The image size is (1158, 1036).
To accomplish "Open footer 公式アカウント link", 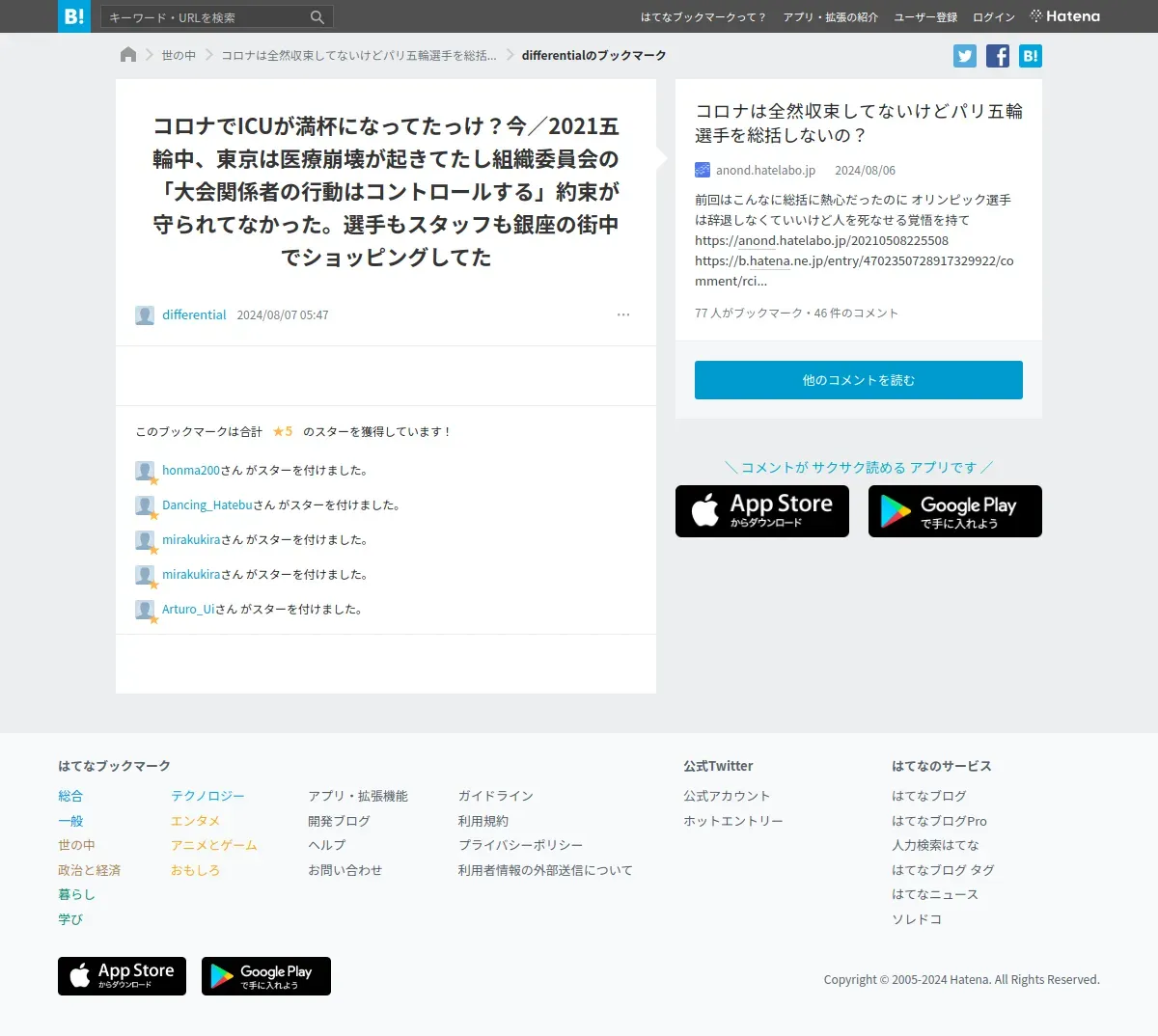I will click(727, 796).
